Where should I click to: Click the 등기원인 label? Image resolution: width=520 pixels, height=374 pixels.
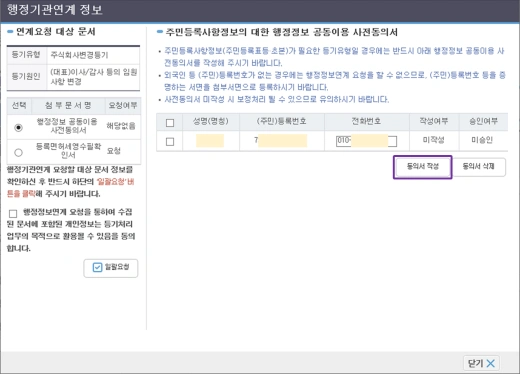click(x=26, y=76)
